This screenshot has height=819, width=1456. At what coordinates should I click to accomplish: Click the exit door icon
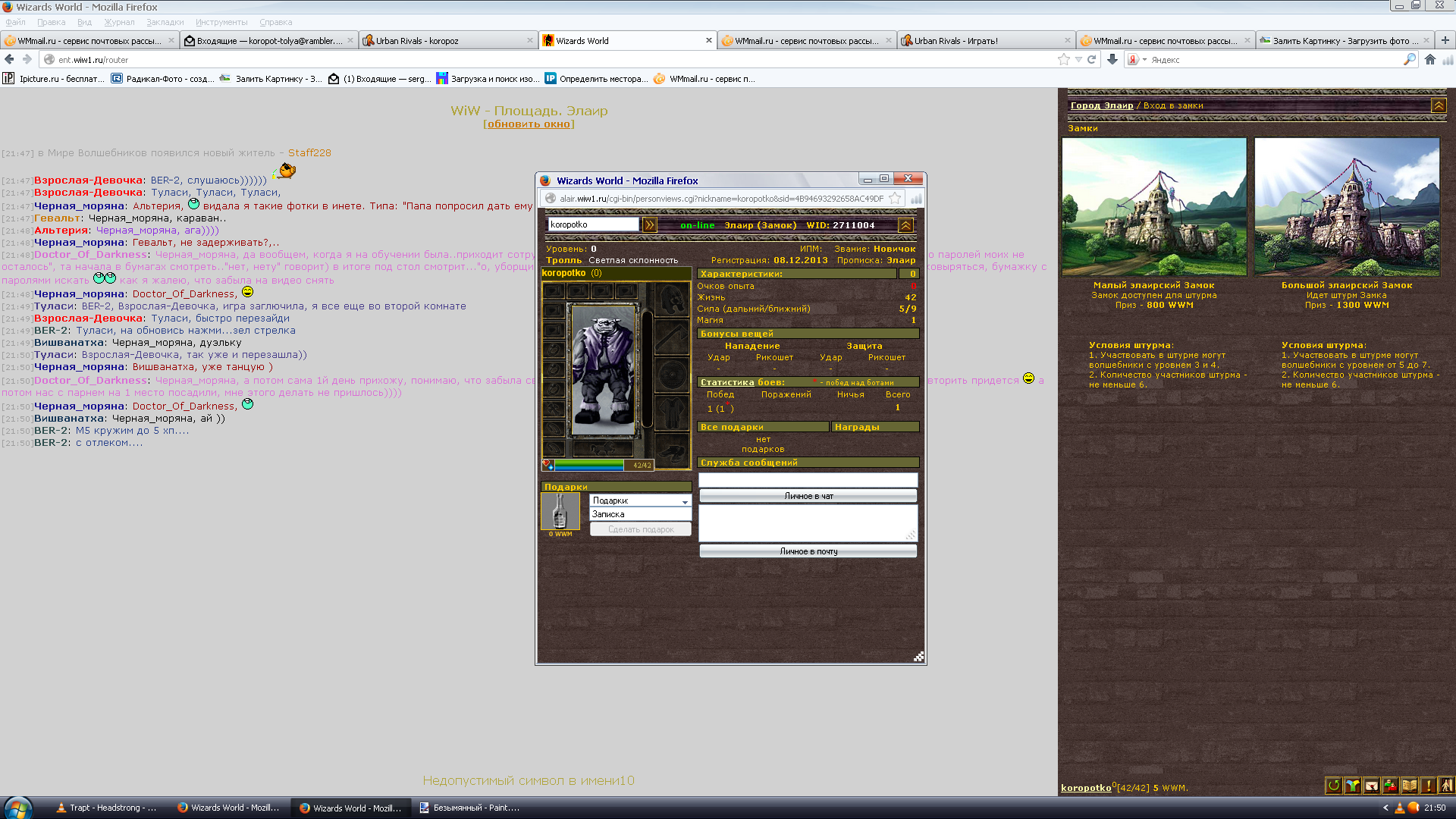coord(1446,786)
